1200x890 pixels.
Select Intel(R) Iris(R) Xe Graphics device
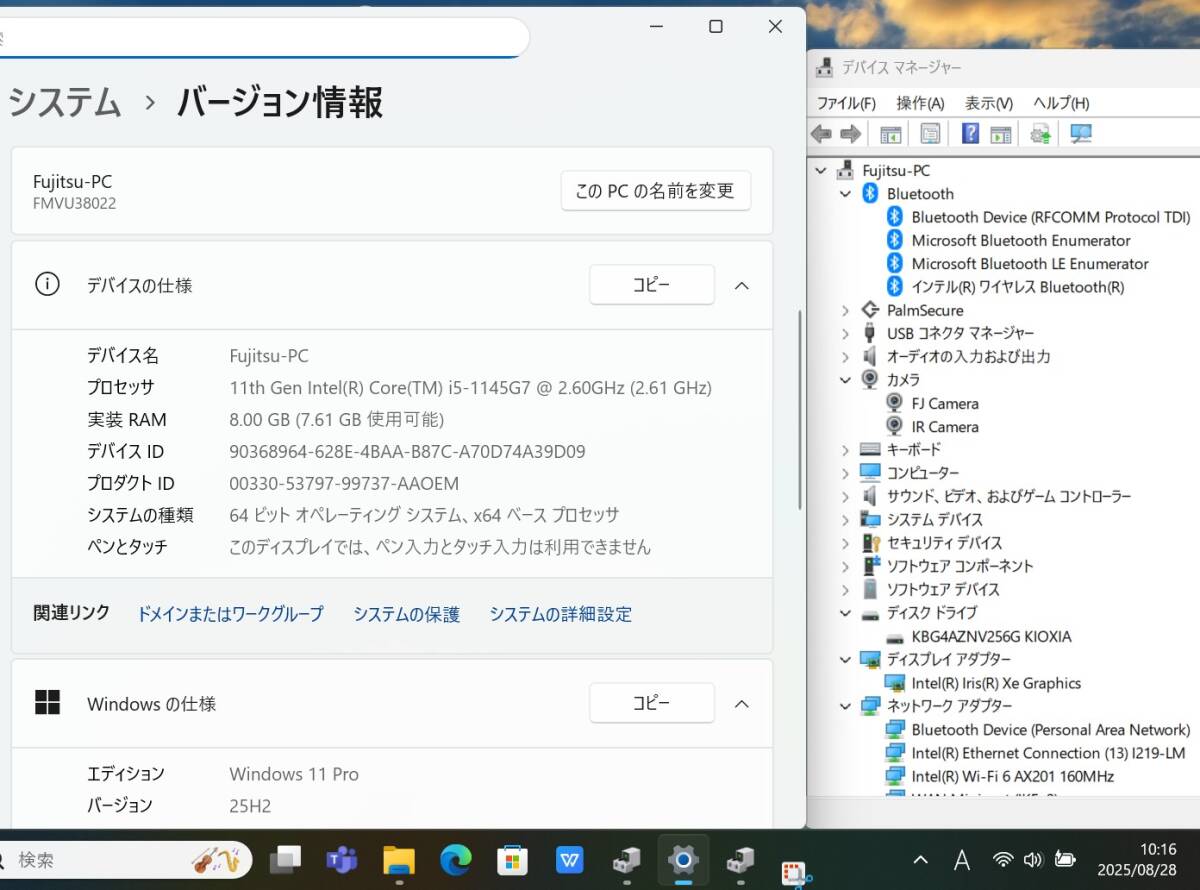click(x=995, y=683)
